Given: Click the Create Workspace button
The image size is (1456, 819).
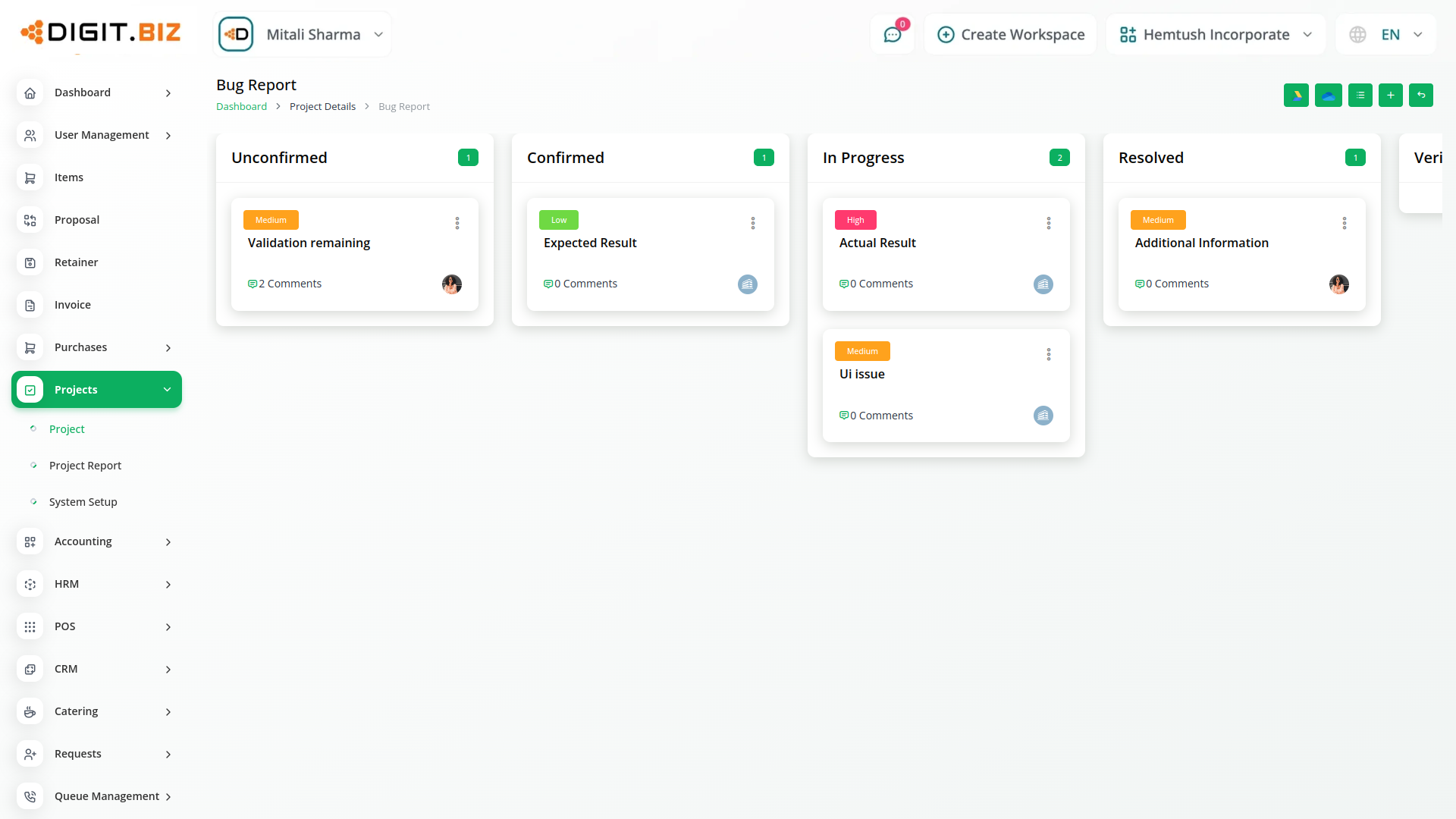Looking at the screenshot, I should 1011,35.
